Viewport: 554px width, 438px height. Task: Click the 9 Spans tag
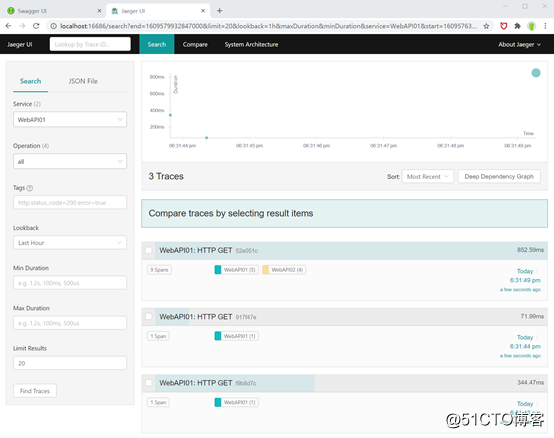click(x=159, y=270)
